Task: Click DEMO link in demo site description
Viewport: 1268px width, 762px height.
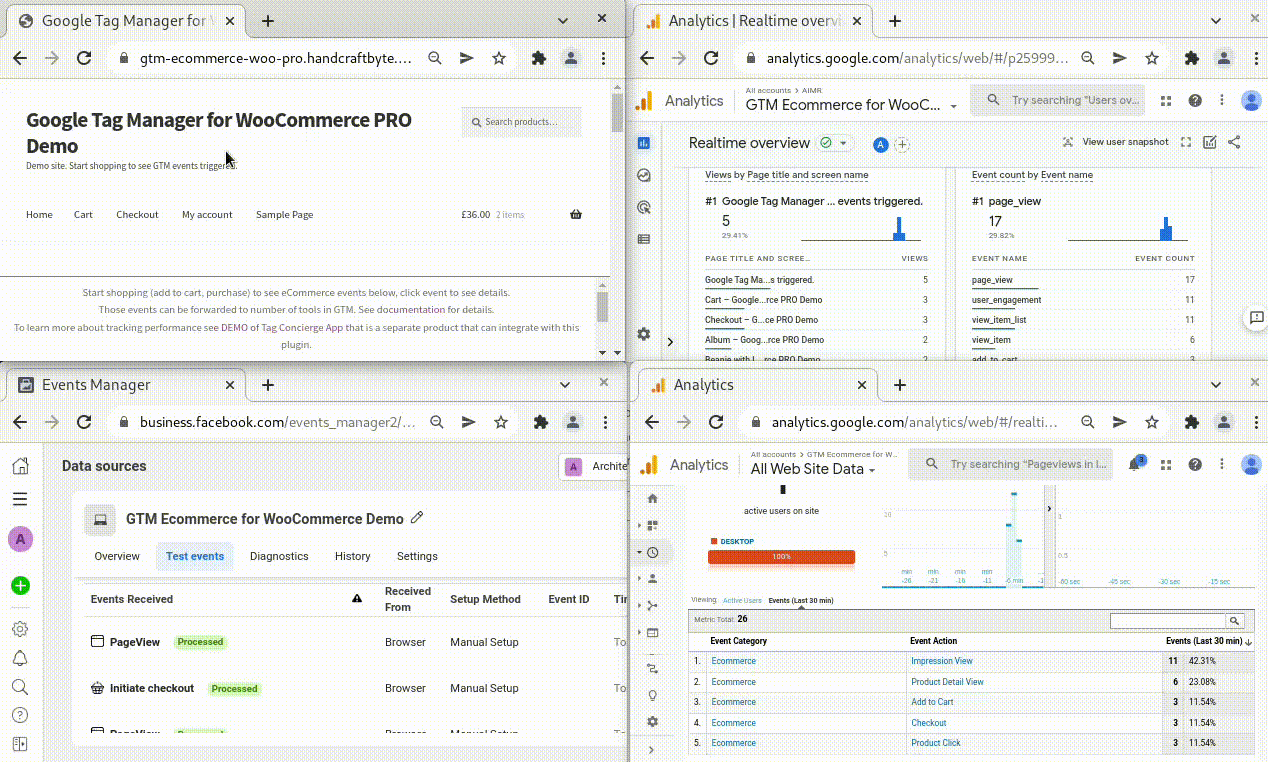Action: [233, 327]
